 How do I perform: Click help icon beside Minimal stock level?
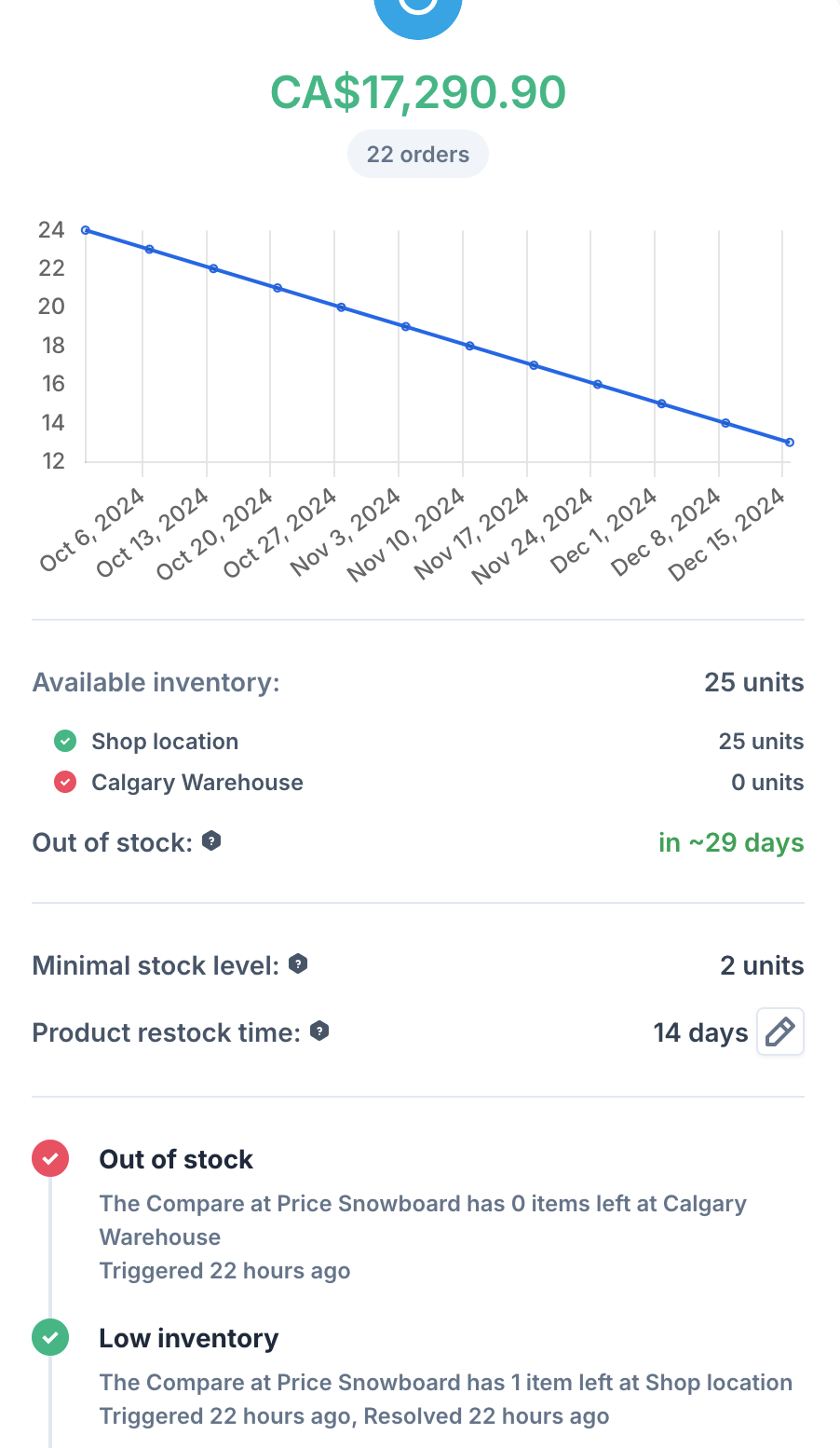point(298,963)
